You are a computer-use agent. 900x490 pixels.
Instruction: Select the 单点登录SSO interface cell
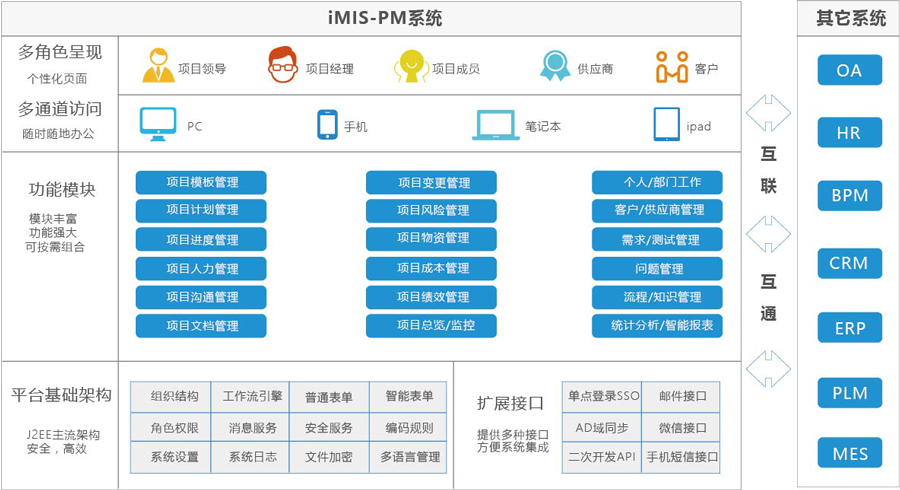pyautogui.click(x=602, y=396)
